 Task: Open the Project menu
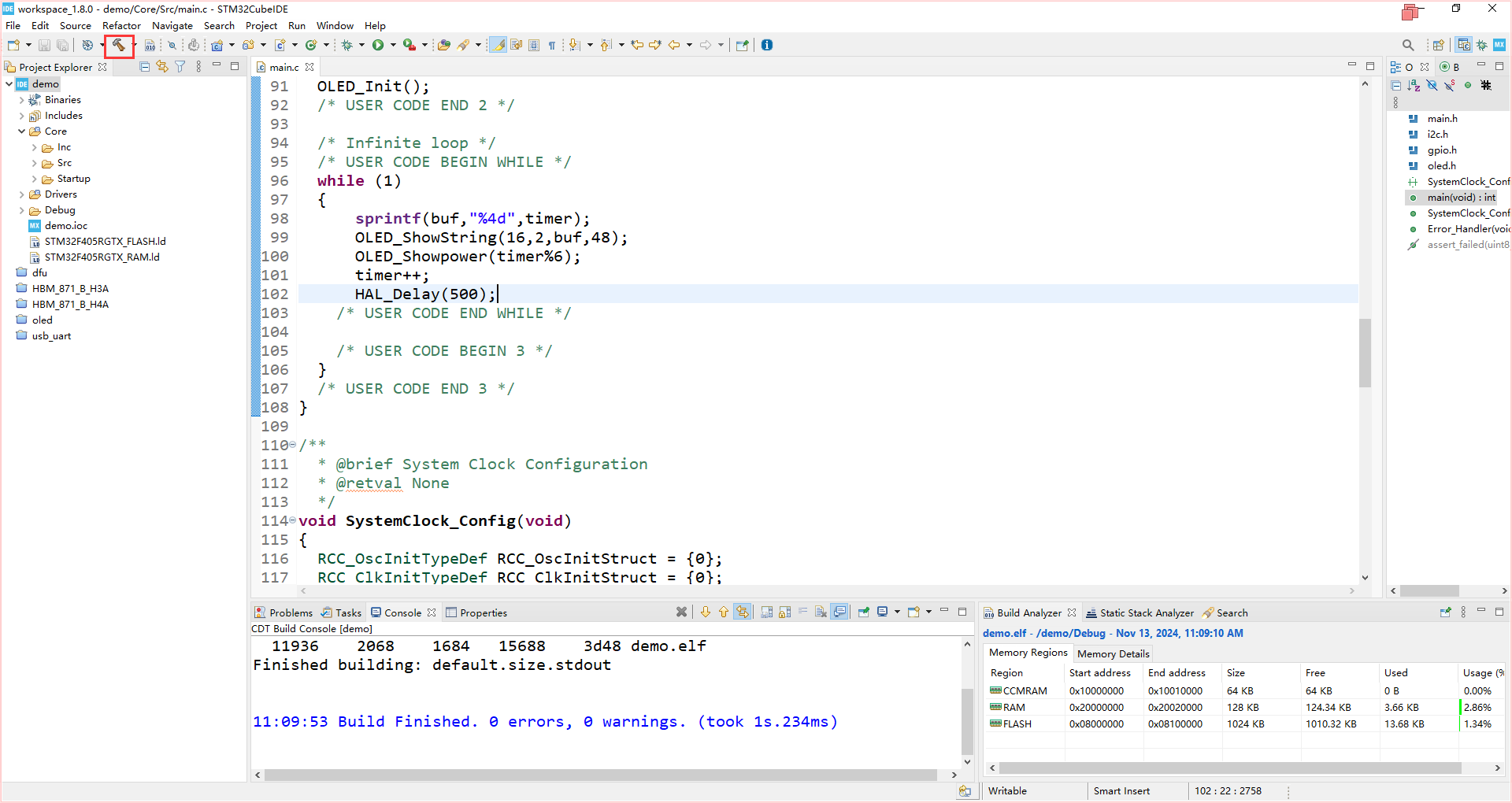pos(261,25)
